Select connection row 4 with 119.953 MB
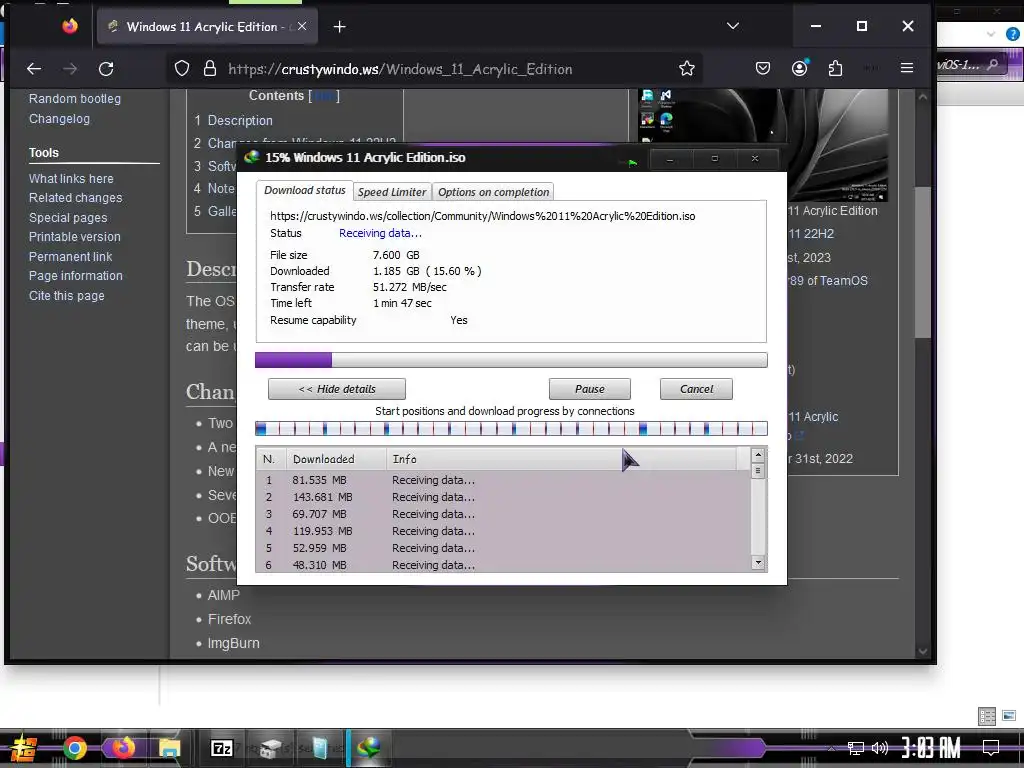Screen dimensions: 1024x768 point(504,531)
